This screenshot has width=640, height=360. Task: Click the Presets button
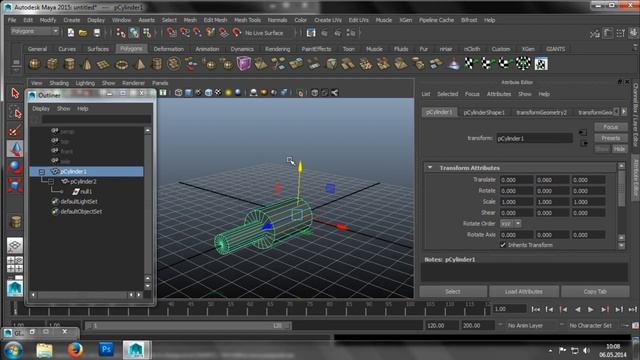pyautogui.click(x=611, y=138)
